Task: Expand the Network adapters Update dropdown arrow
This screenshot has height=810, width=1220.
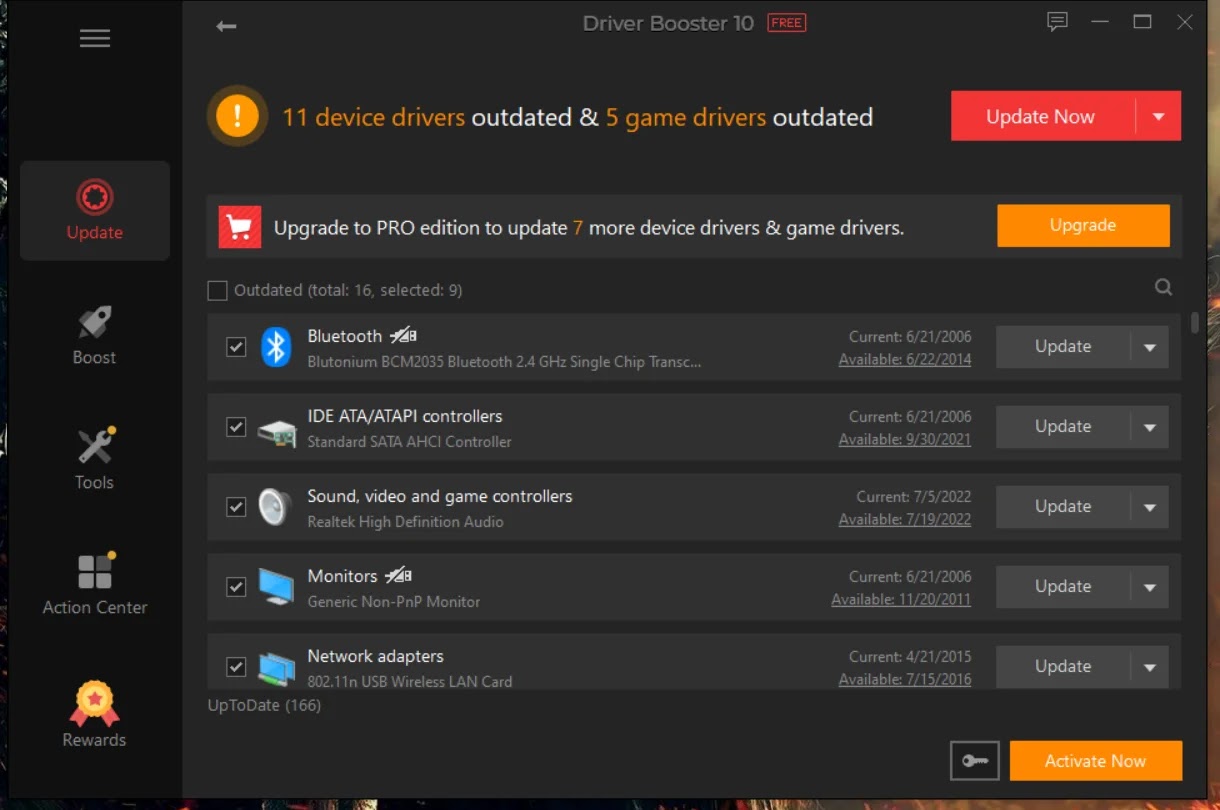Action: coord(1150,667)
